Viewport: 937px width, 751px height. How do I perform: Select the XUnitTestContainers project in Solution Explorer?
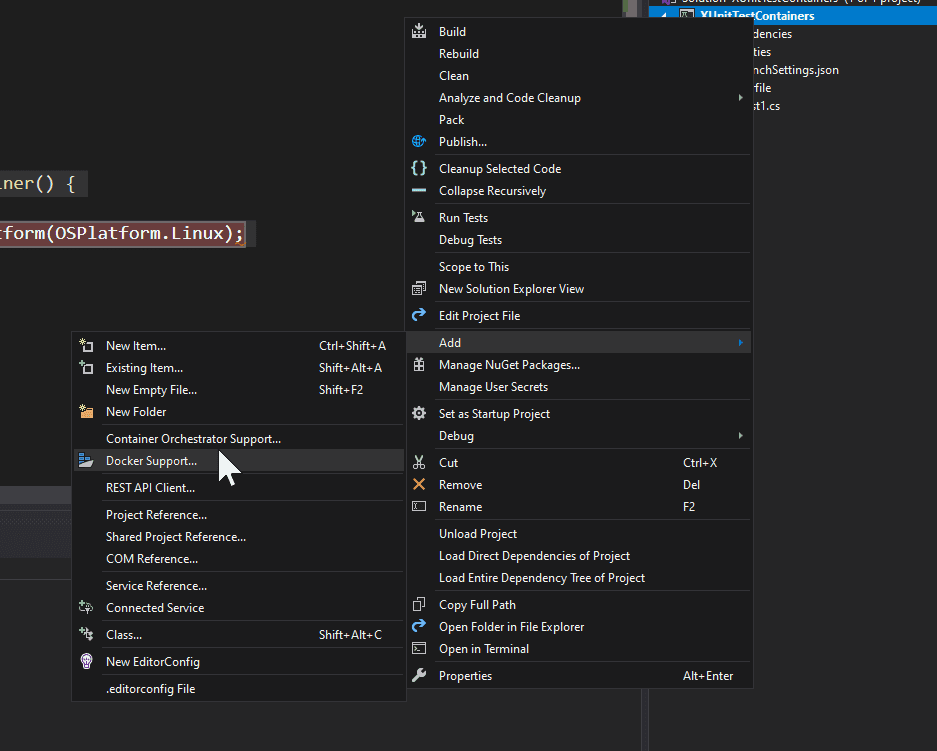pos(757,16)
